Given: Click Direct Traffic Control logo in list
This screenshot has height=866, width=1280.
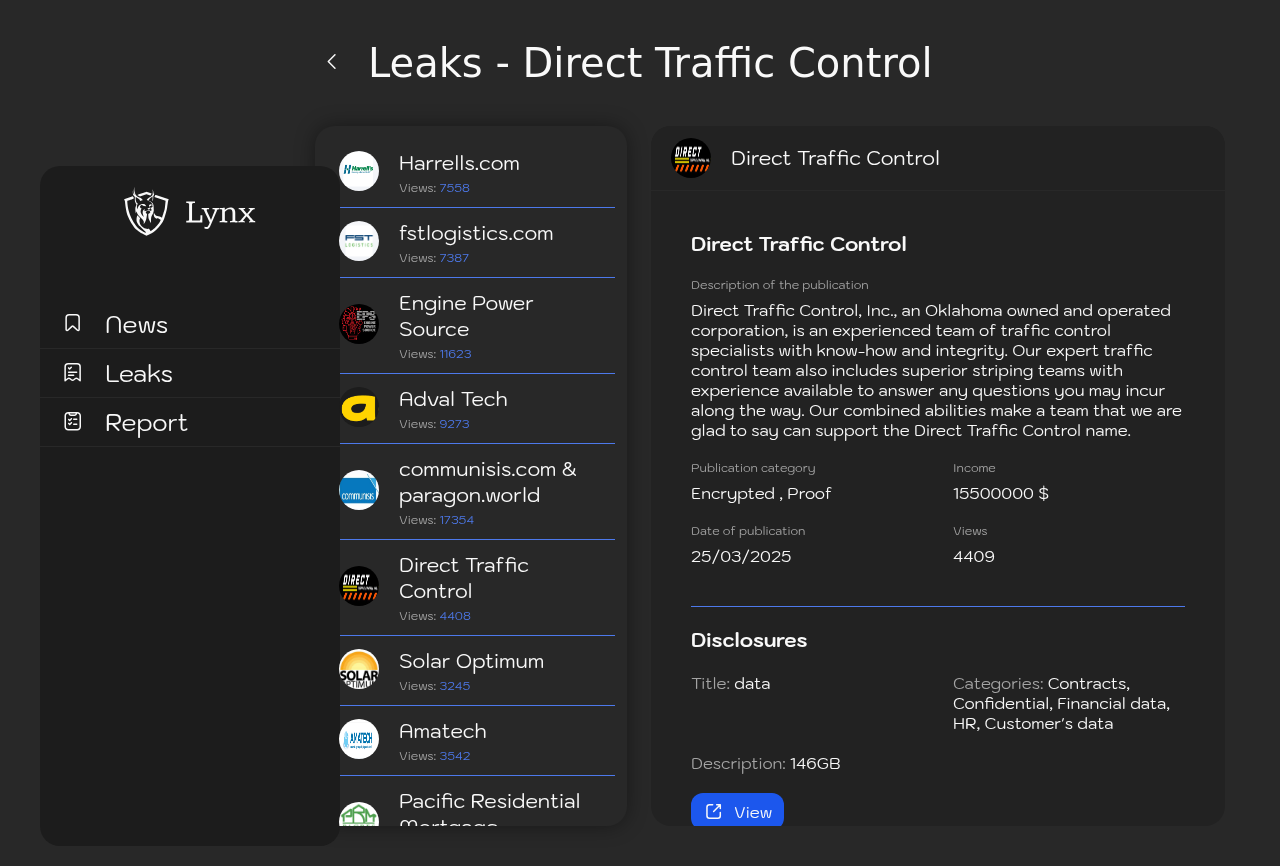Looking at the screenshot, I should click(359, 586).
